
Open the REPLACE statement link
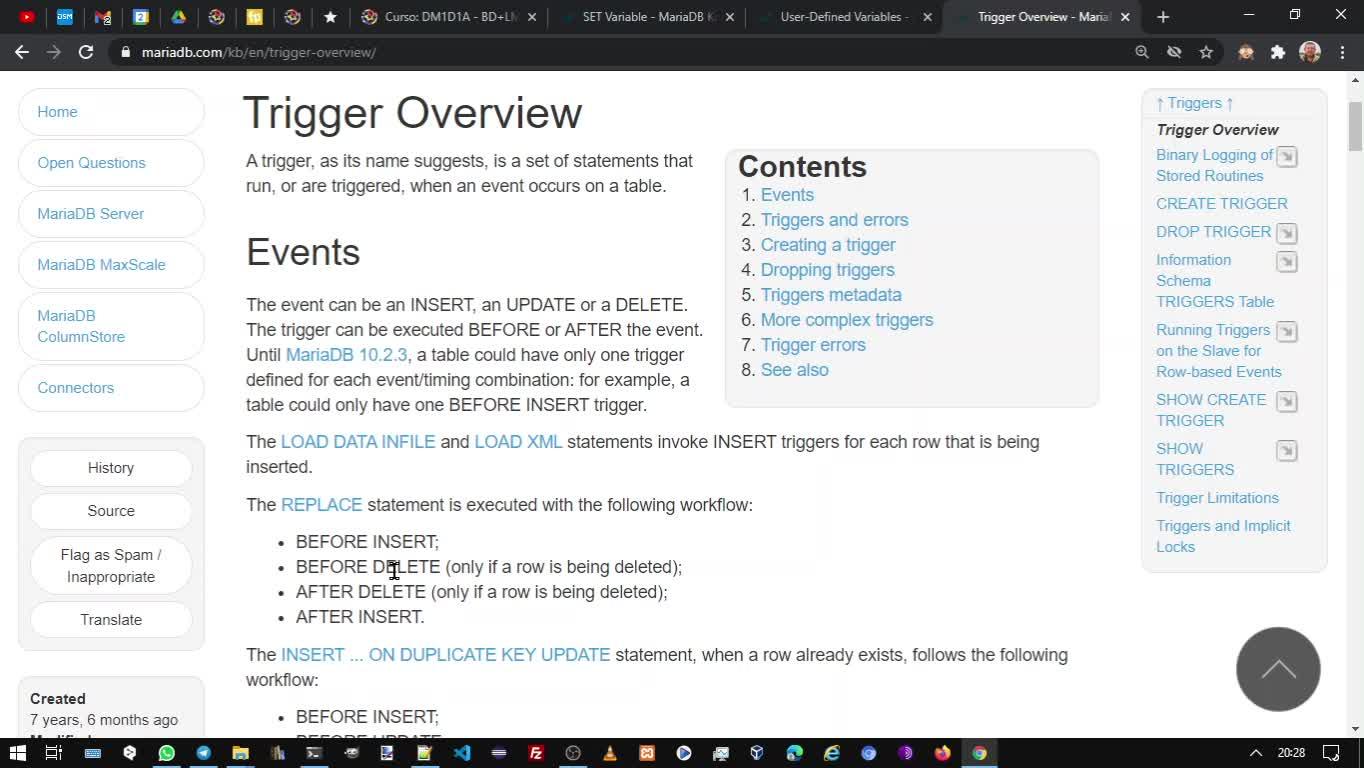[x=321, y=505]
